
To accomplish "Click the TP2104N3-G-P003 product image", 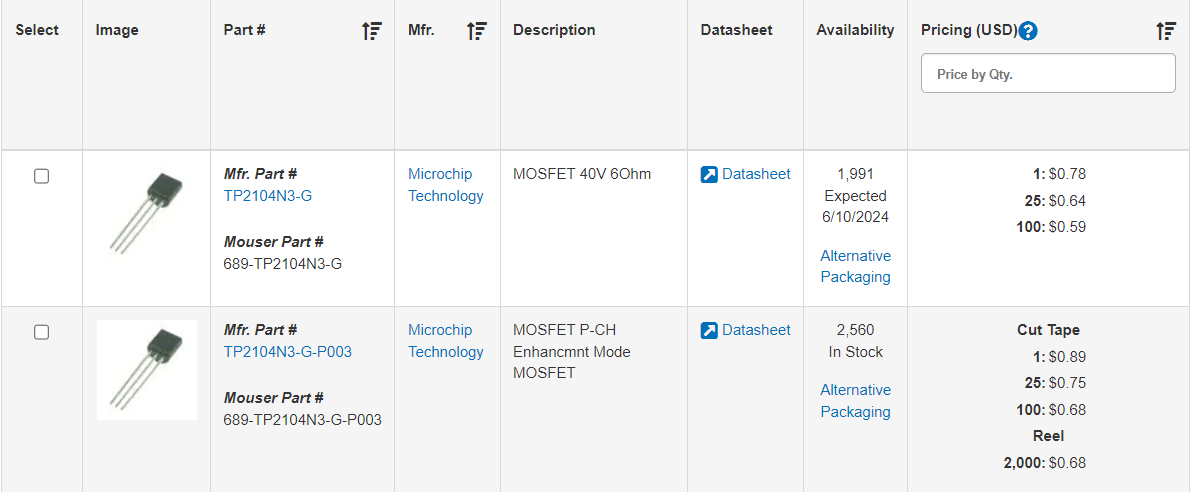I will [147, 369].
